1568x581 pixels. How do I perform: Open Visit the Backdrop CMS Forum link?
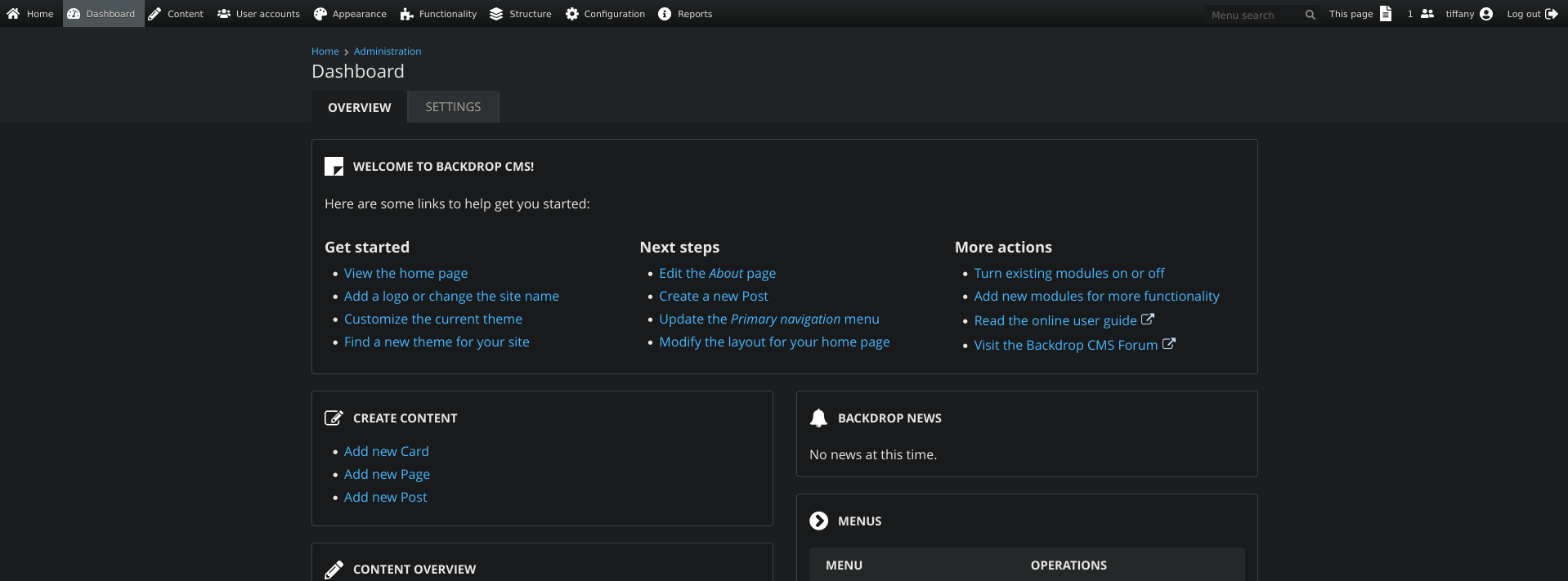coord(1066,345)
